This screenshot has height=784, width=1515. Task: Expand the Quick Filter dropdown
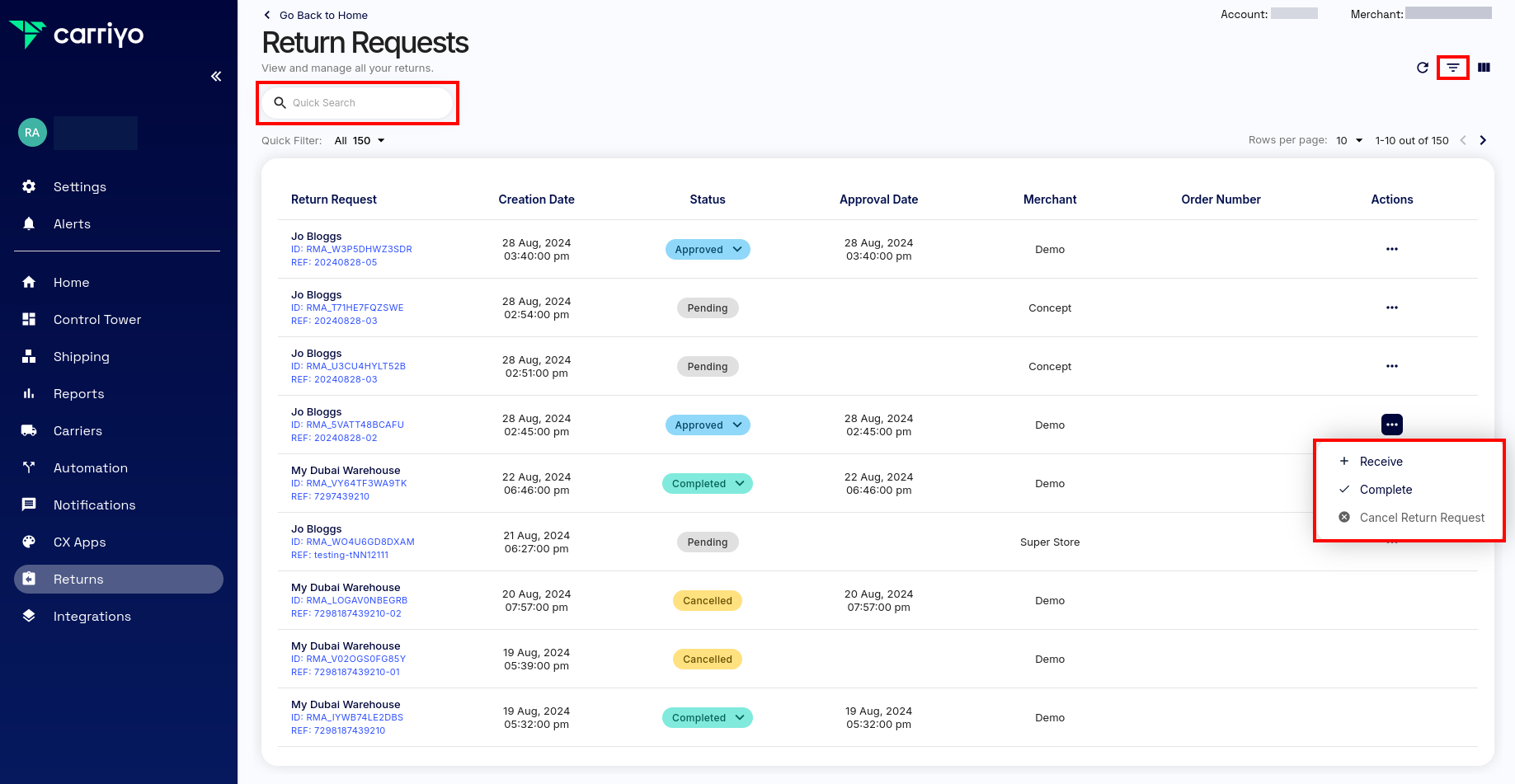coord(360,140)
